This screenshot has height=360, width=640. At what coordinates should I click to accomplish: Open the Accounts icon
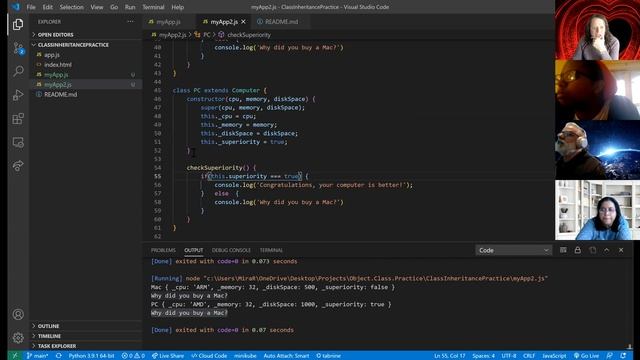click(18, 314)
